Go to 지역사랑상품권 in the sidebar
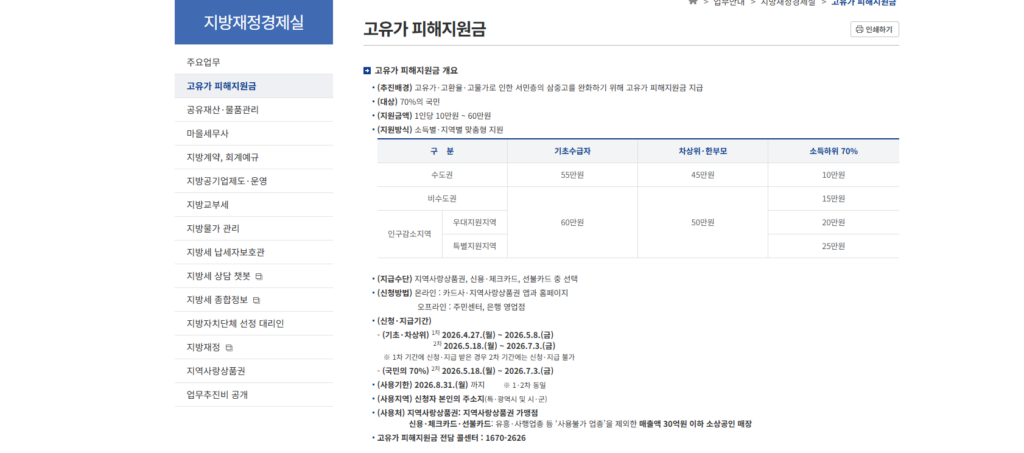The width and height of the screenshot is (1024, 453). click(x=253, y=371)
